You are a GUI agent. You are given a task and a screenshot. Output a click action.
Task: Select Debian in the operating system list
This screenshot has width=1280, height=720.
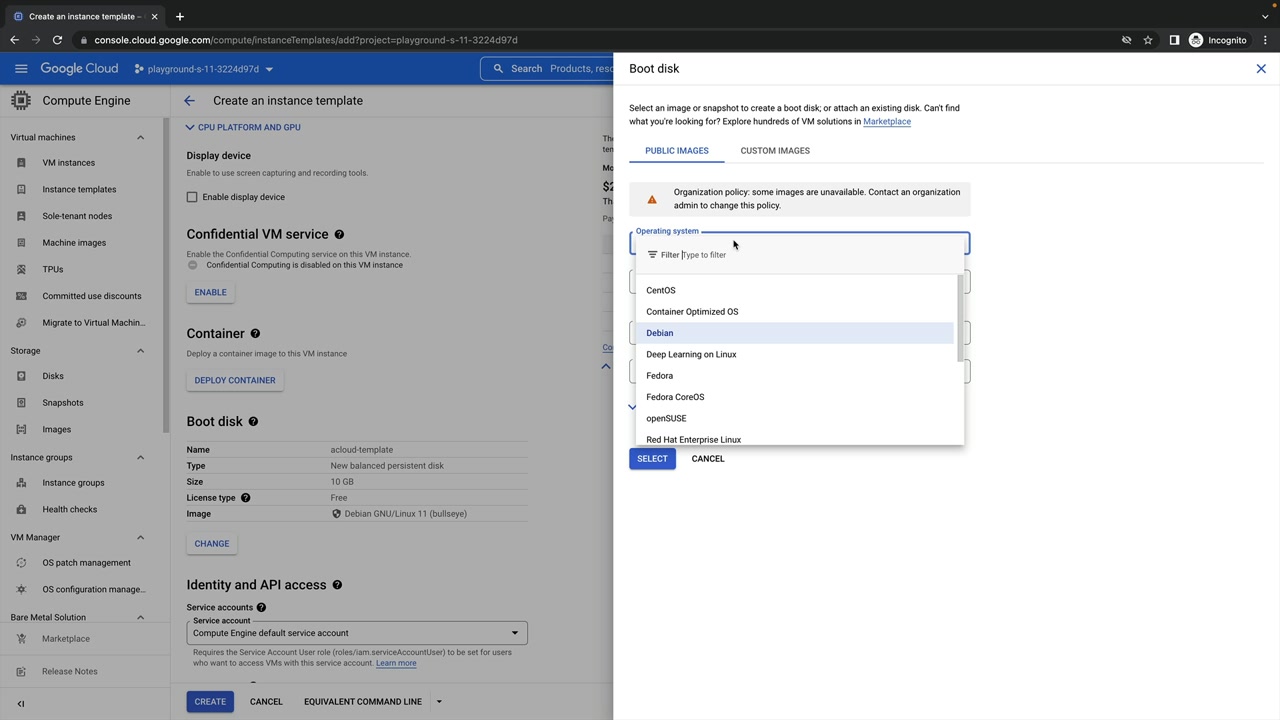795,333
